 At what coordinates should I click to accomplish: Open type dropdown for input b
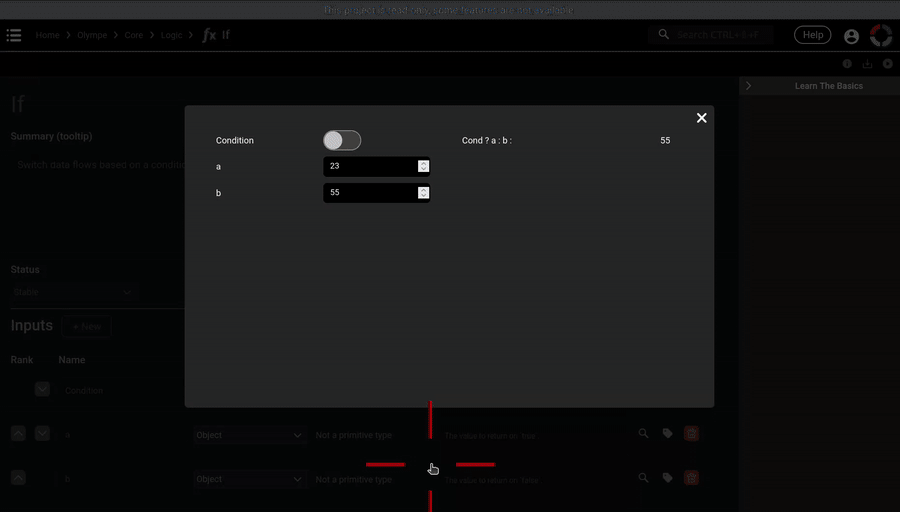coord(249,479)
